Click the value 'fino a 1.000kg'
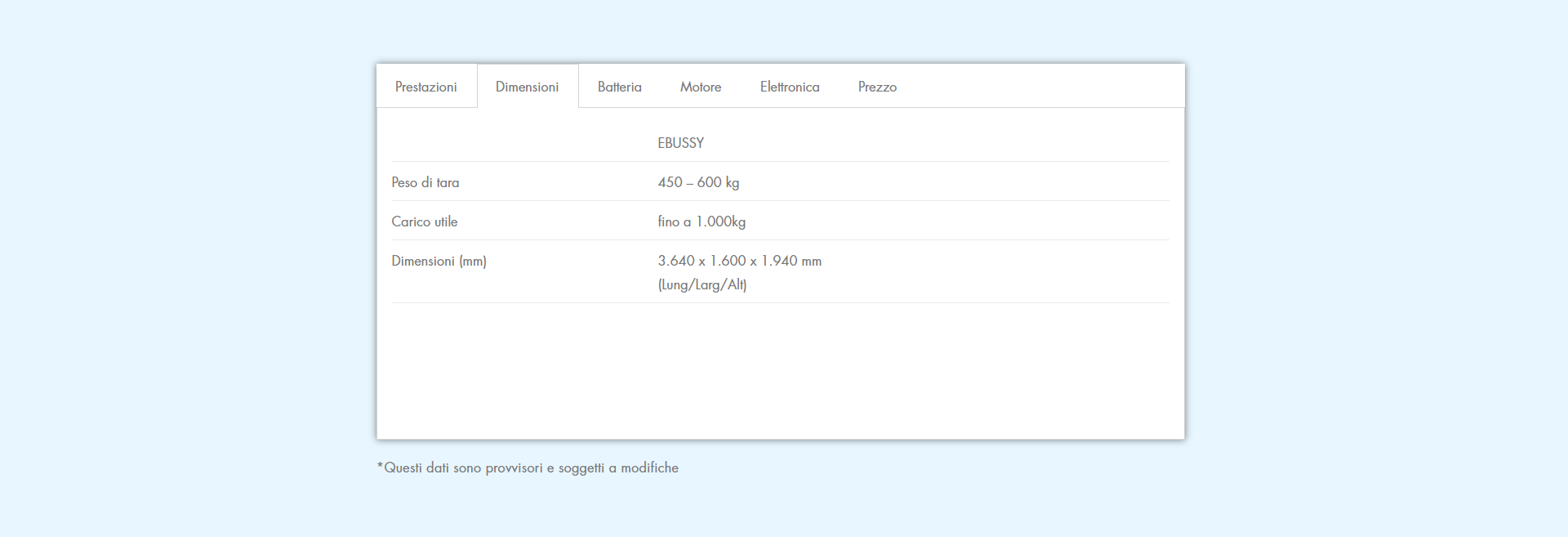Viewport: 1568px width, 537px height. point(702,222)
